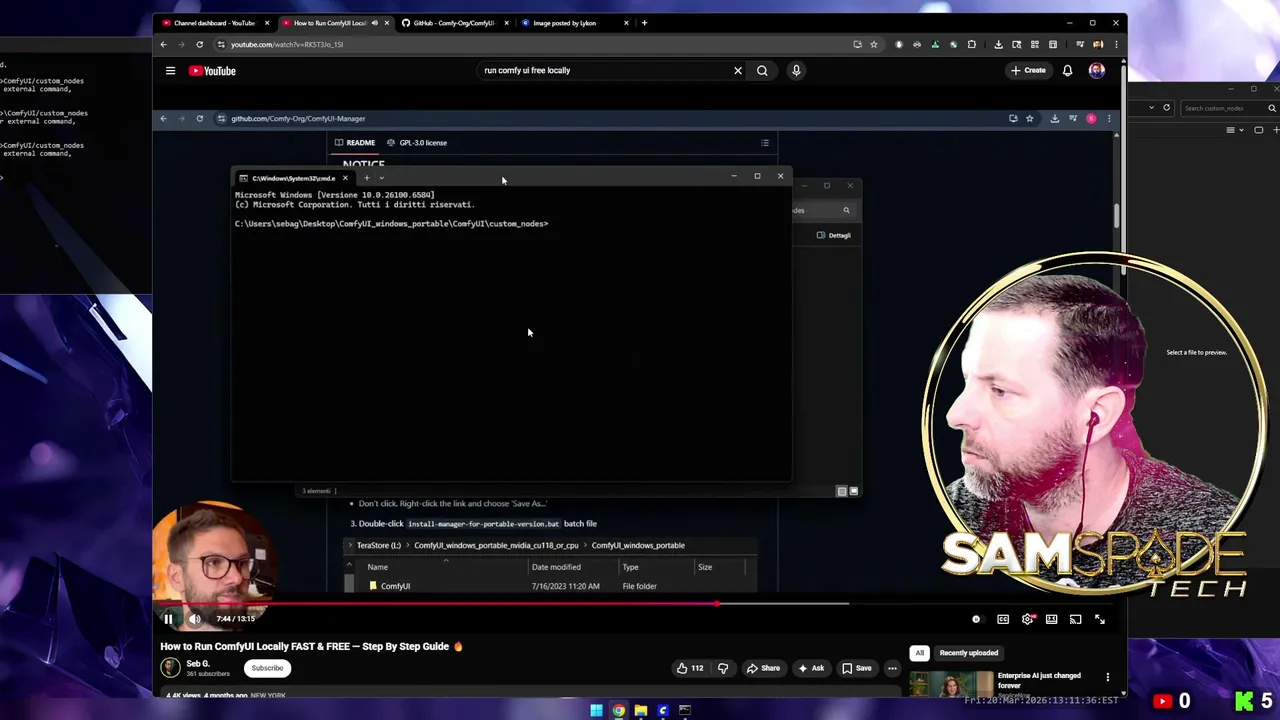The width and height of the screenshot is (1280, 720).
Task: Open Chrome three-dot menu
Action: [1116, 44]
